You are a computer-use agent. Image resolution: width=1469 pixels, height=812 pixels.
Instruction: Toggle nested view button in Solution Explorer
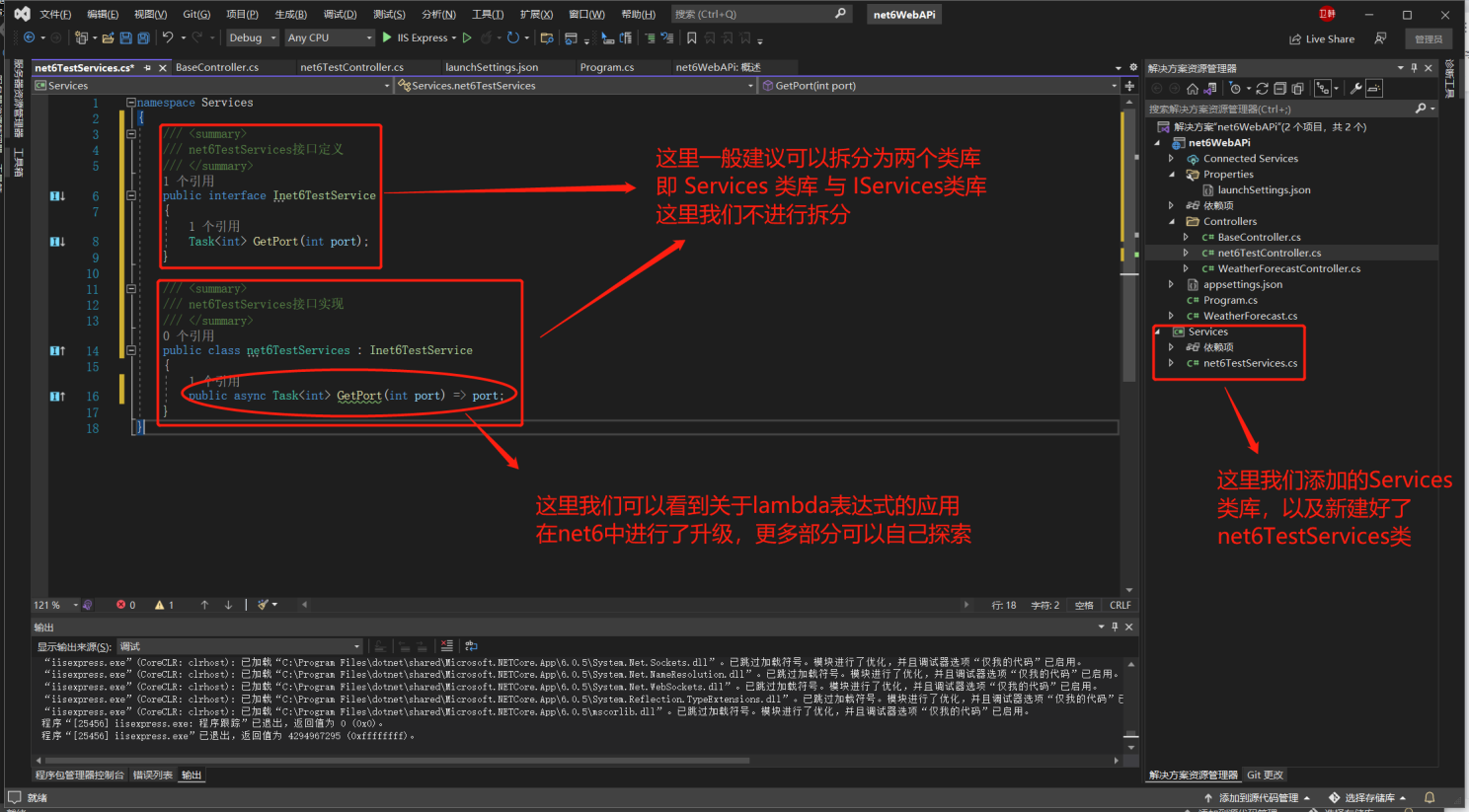1323,89
